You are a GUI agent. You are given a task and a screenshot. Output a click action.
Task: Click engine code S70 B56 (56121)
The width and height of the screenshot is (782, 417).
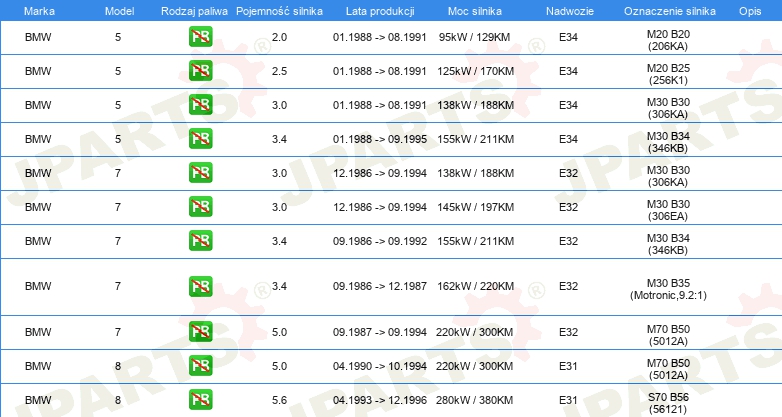(668, 403)
